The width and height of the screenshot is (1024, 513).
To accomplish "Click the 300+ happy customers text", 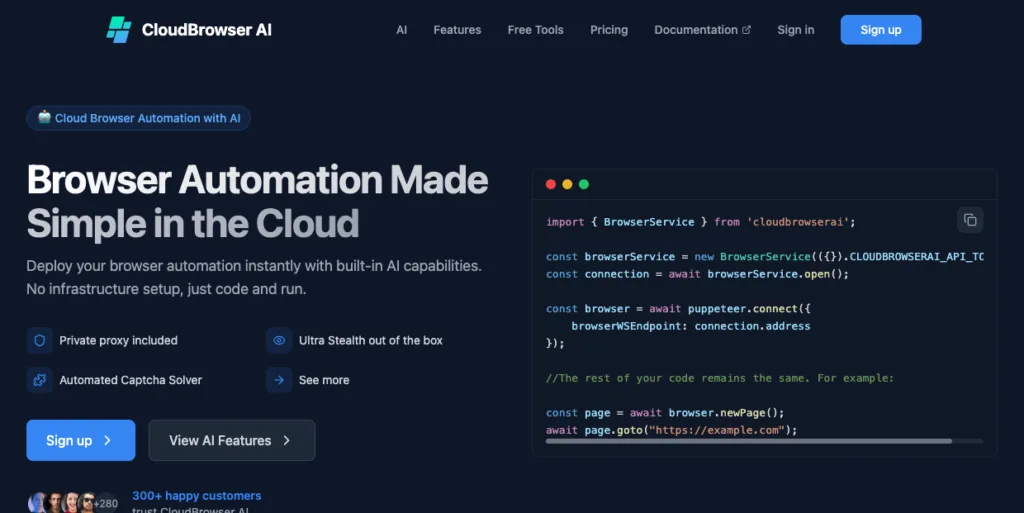I will 197,496.
